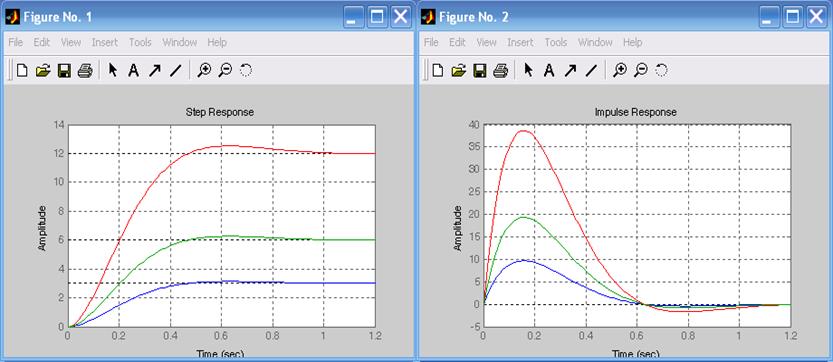This screenshot has height=362, width=833.
Task: Minimize the Figure No. 1 window
Action: 353,17
